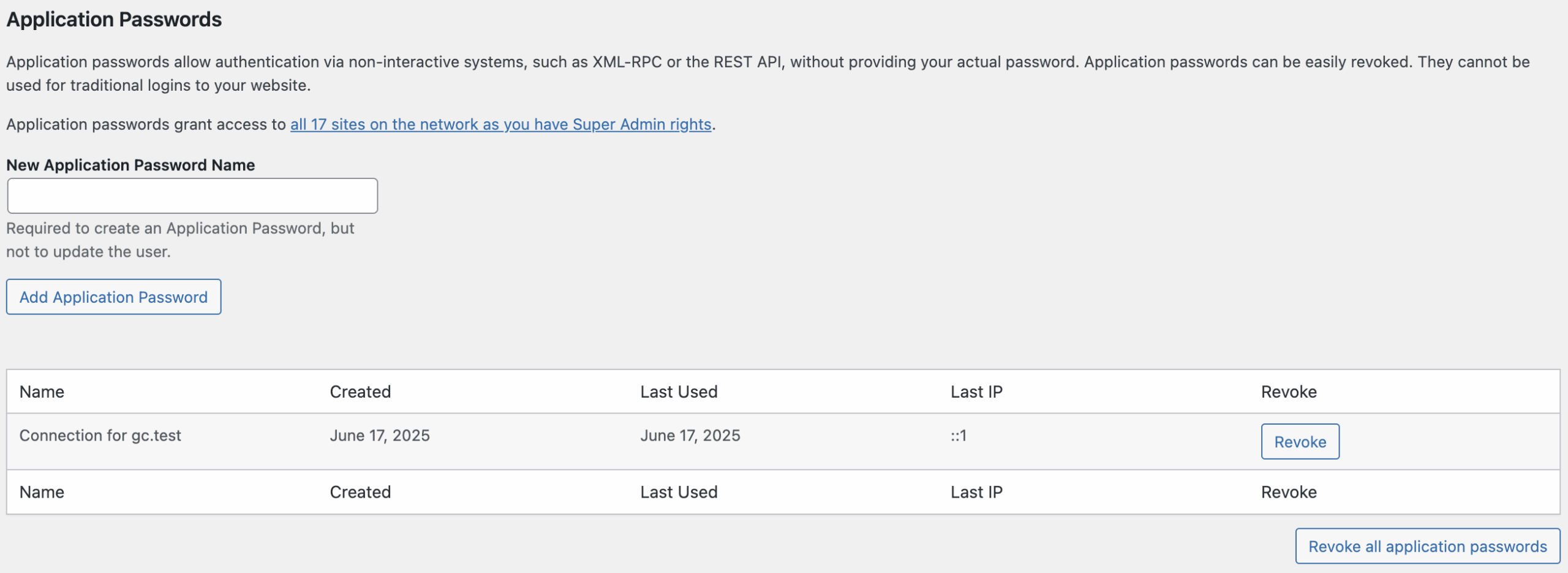Click the Last IP label in footer row
Viewport: 1568px width, 573px height.
click(x=976, y=492)
